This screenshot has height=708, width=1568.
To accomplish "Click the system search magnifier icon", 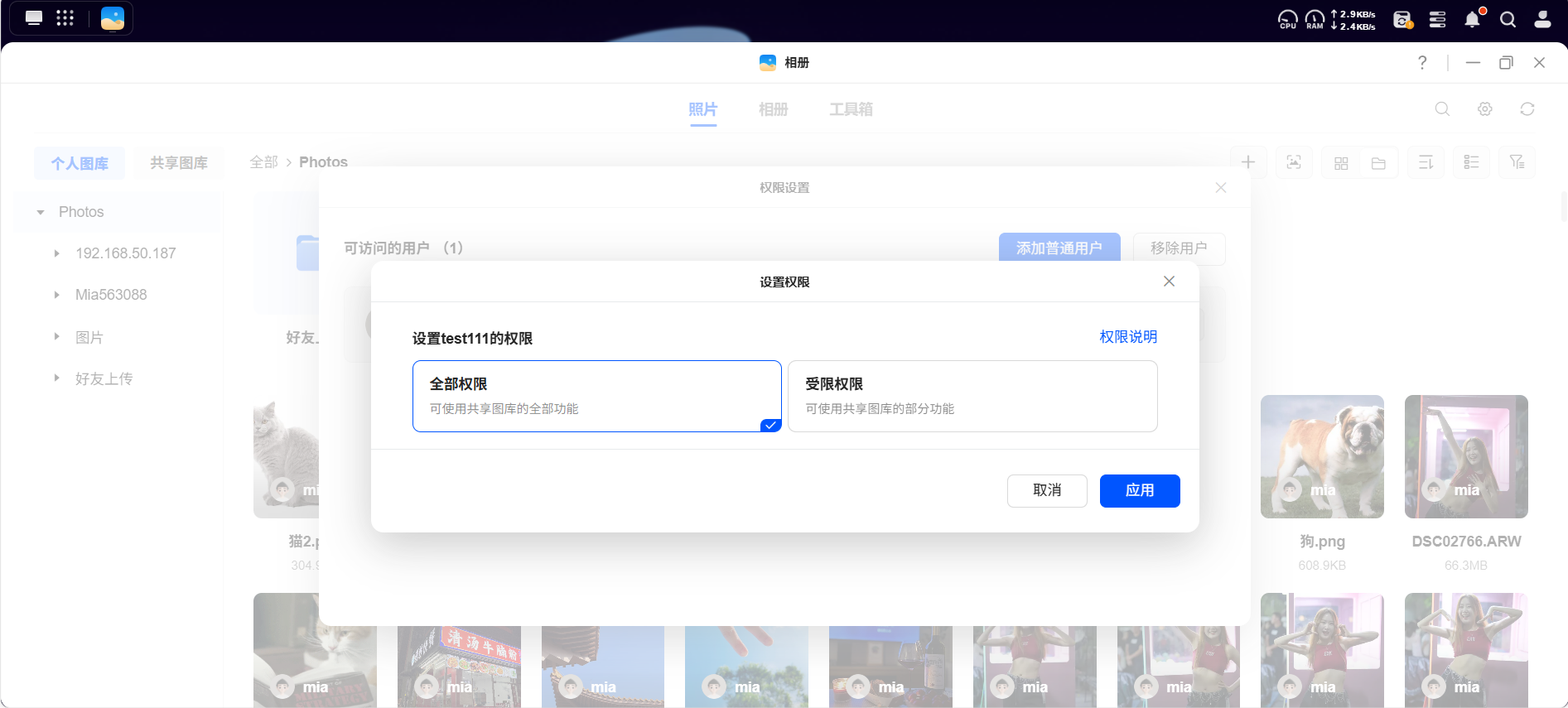I will (1508, 19).
